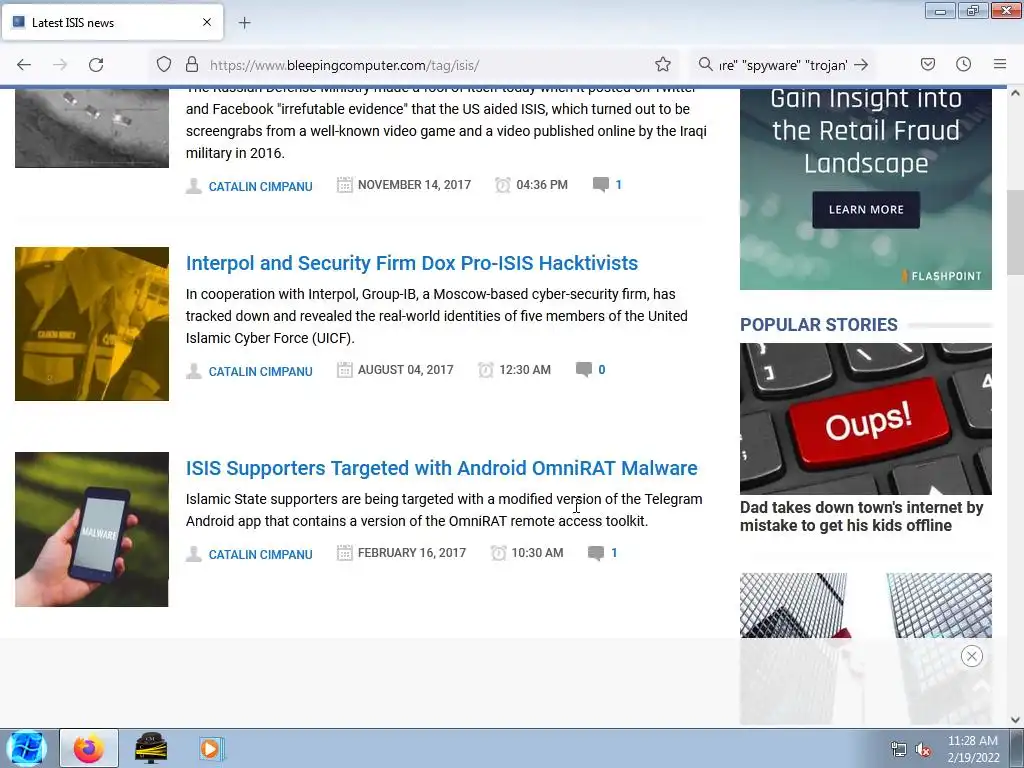Click the Oups! keyboard popular story image
Viewport: 1024px width, 768px height.
coord(866,419)
